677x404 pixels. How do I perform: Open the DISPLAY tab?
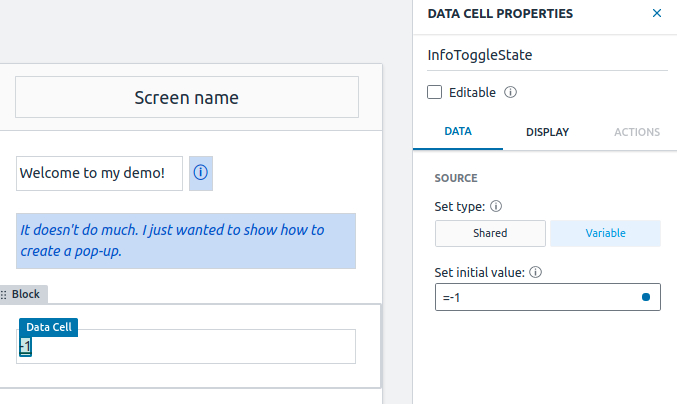(547, 132)
